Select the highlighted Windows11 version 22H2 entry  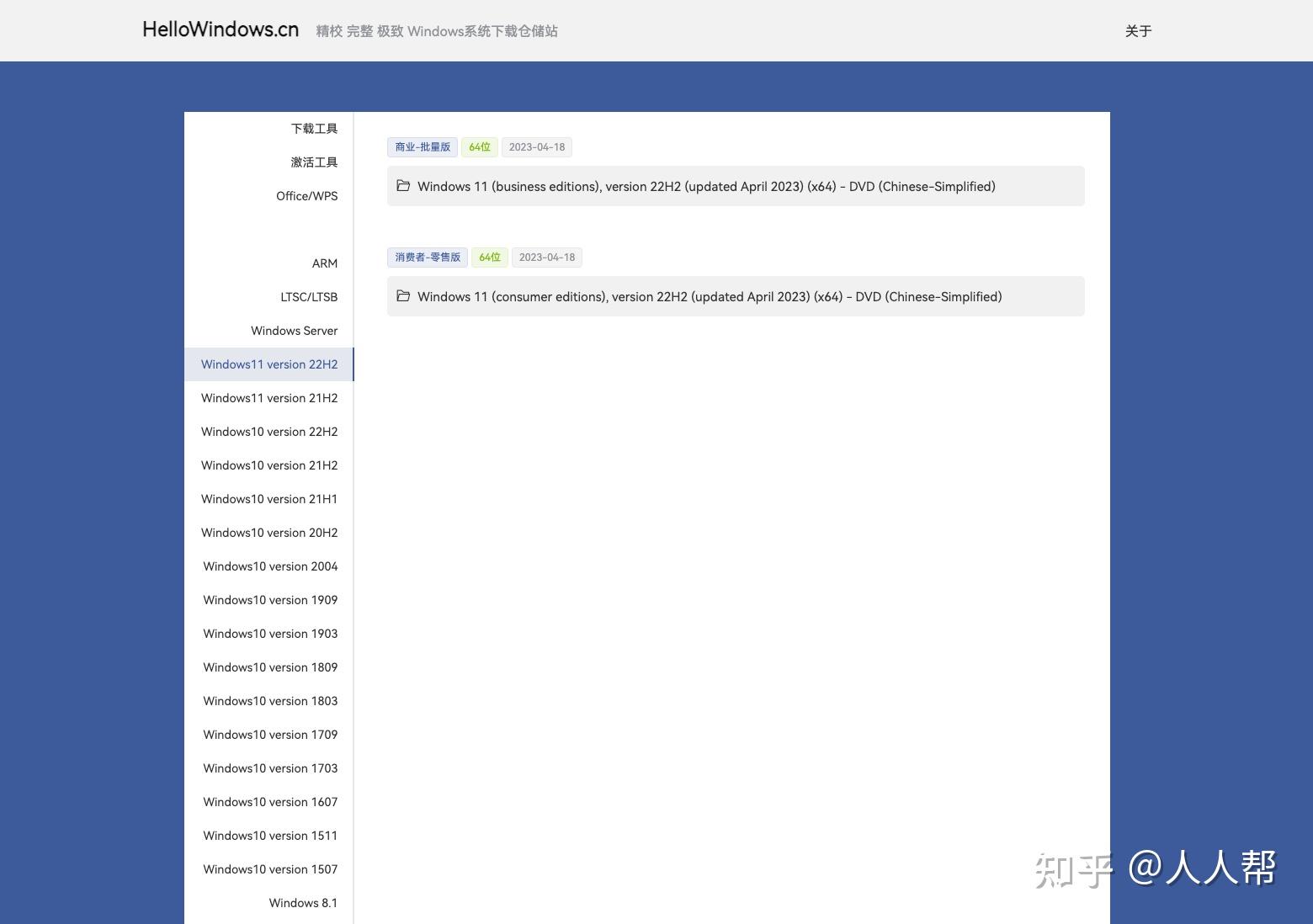(x=268, y=364)
